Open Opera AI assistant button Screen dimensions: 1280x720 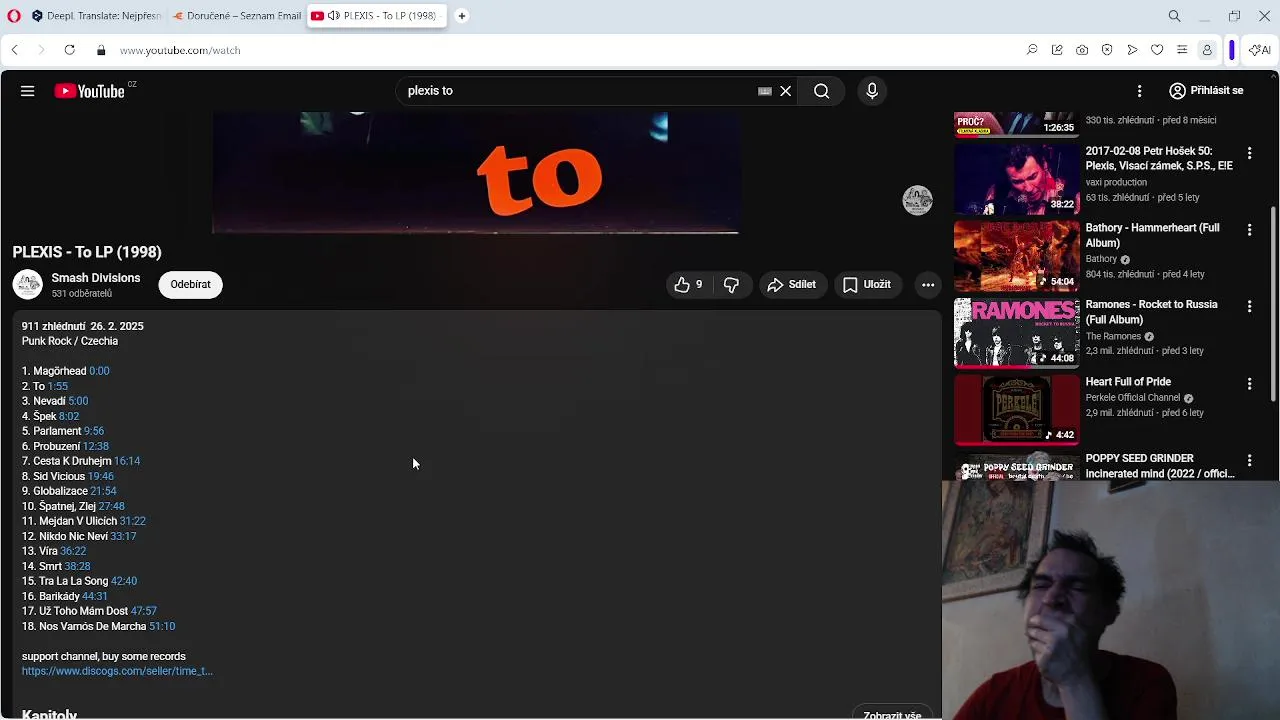(x=1261, y=50)
